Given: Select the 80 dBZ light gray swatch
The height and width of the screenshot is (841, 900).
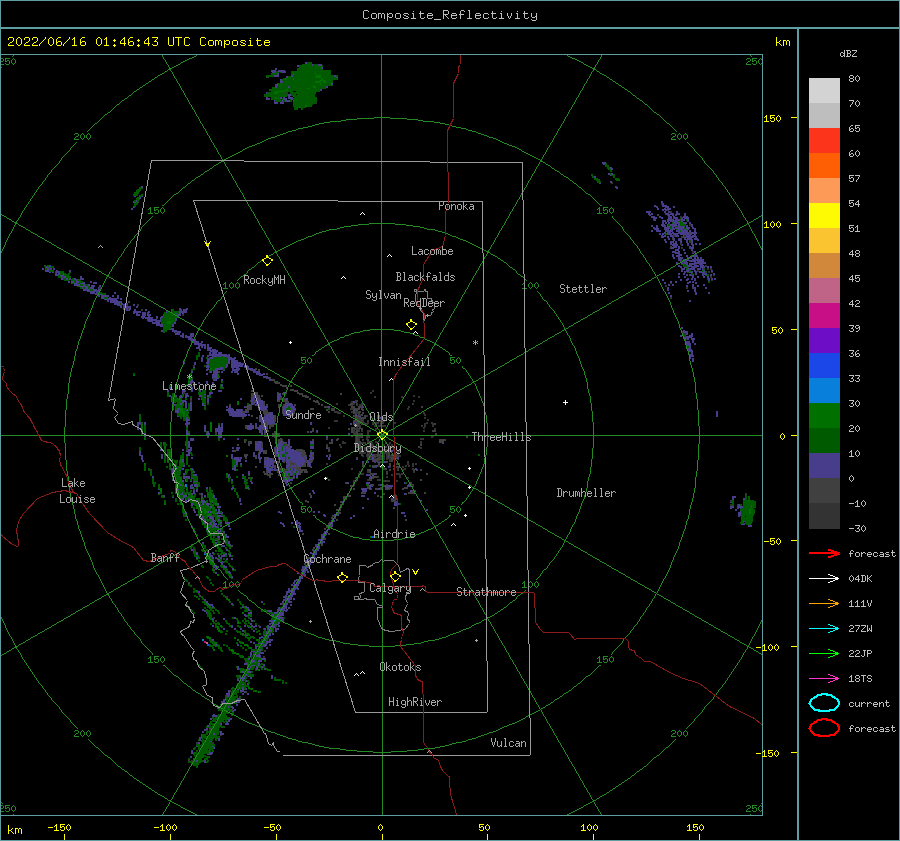Looking at the screenshot, I should (824, 90).
